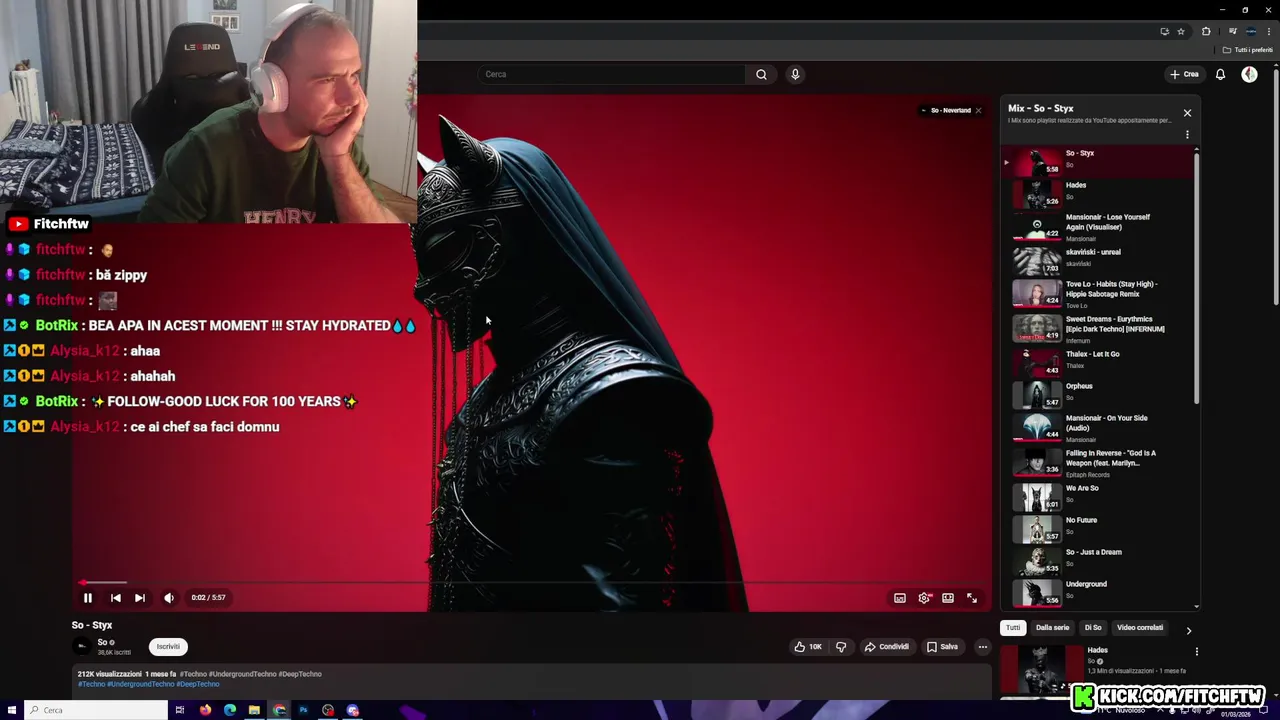
Task: Select the Video correlati filter chip
Action: click(1140, 628)
